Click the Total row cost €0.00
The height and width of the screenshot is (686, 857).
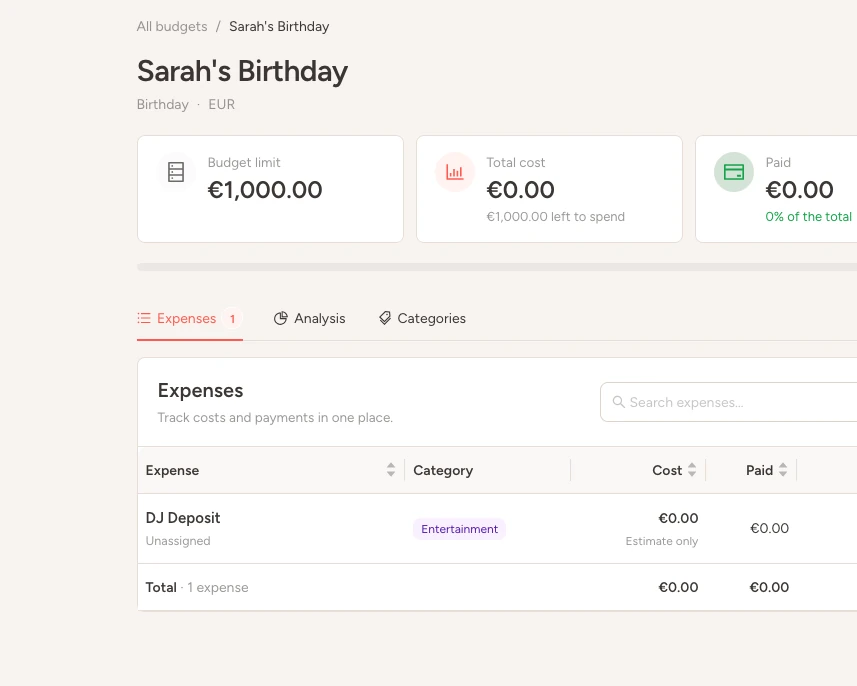pyautogui.click(x=678, y=587)
